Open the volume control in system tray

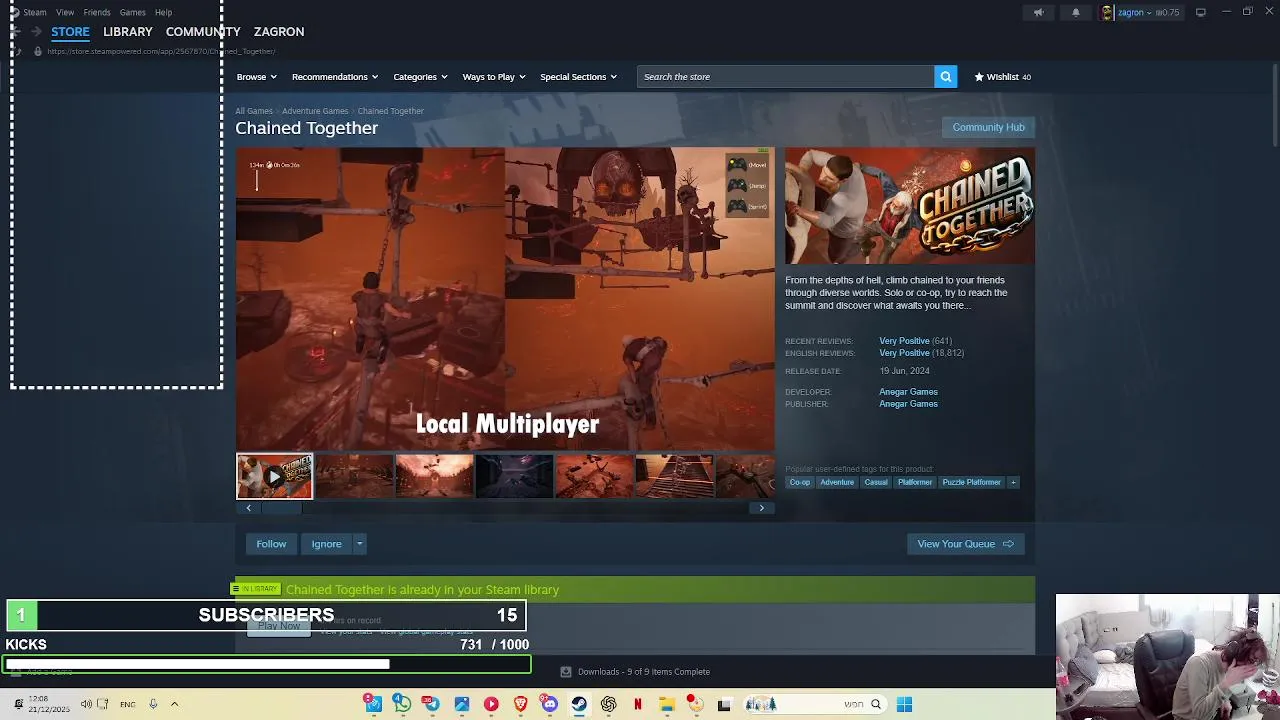pos(86,704)
